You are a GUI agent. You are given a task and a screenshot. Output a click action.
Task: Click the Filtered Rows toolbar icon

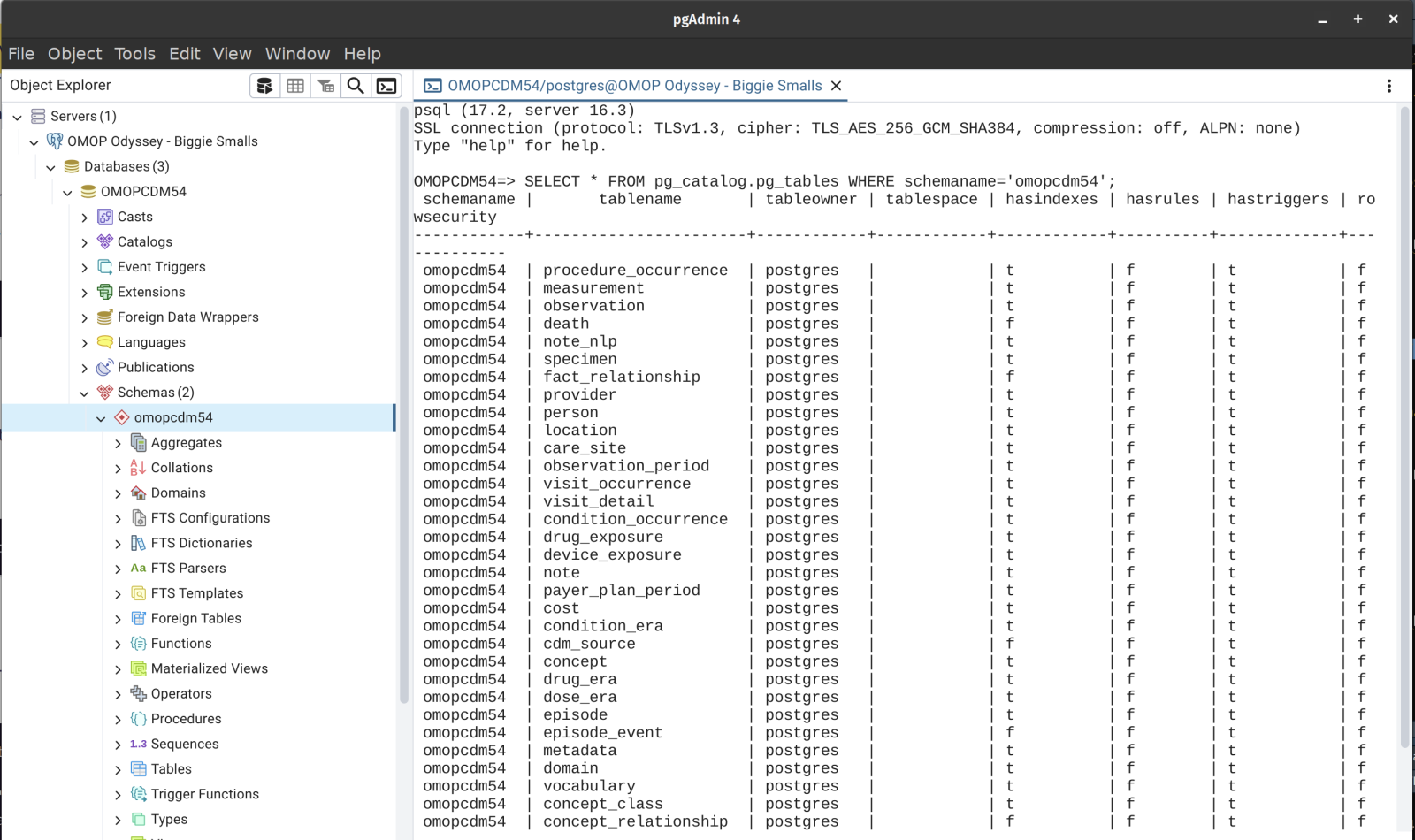point(325,86)
